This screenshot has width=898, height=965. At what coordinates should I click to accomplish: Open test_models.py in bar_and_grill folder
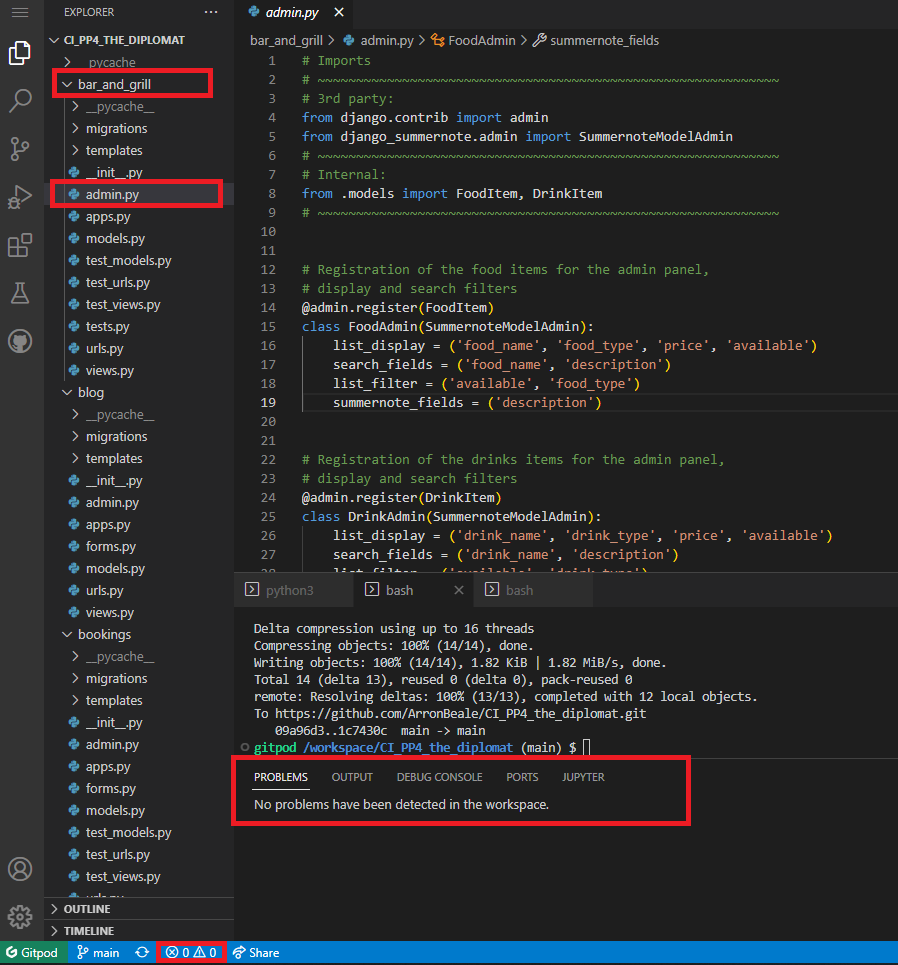[128, 261]
